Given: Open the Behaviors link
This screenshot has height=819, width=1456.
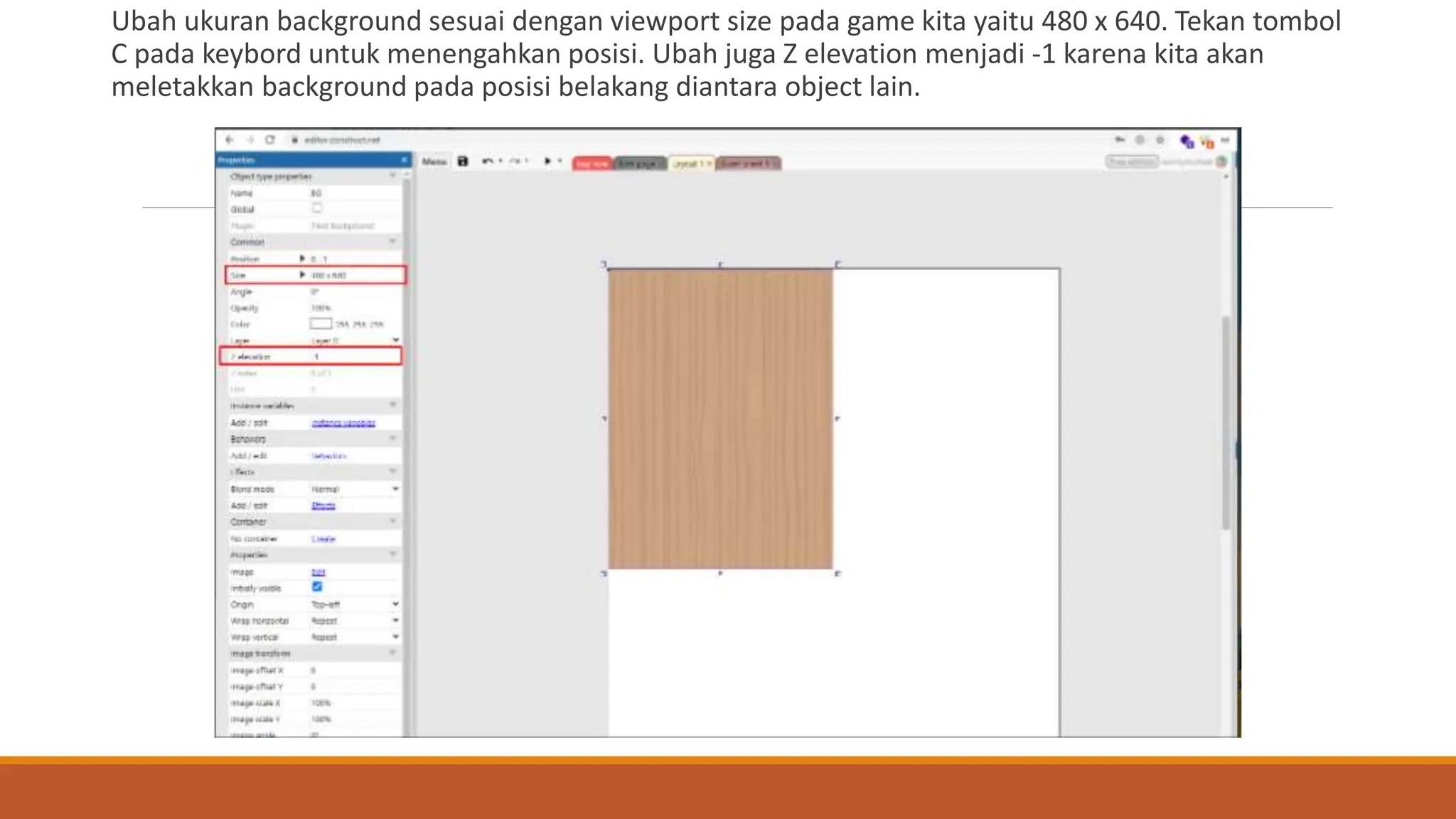Looking at the screenshot, I should (x=328, y=456).
